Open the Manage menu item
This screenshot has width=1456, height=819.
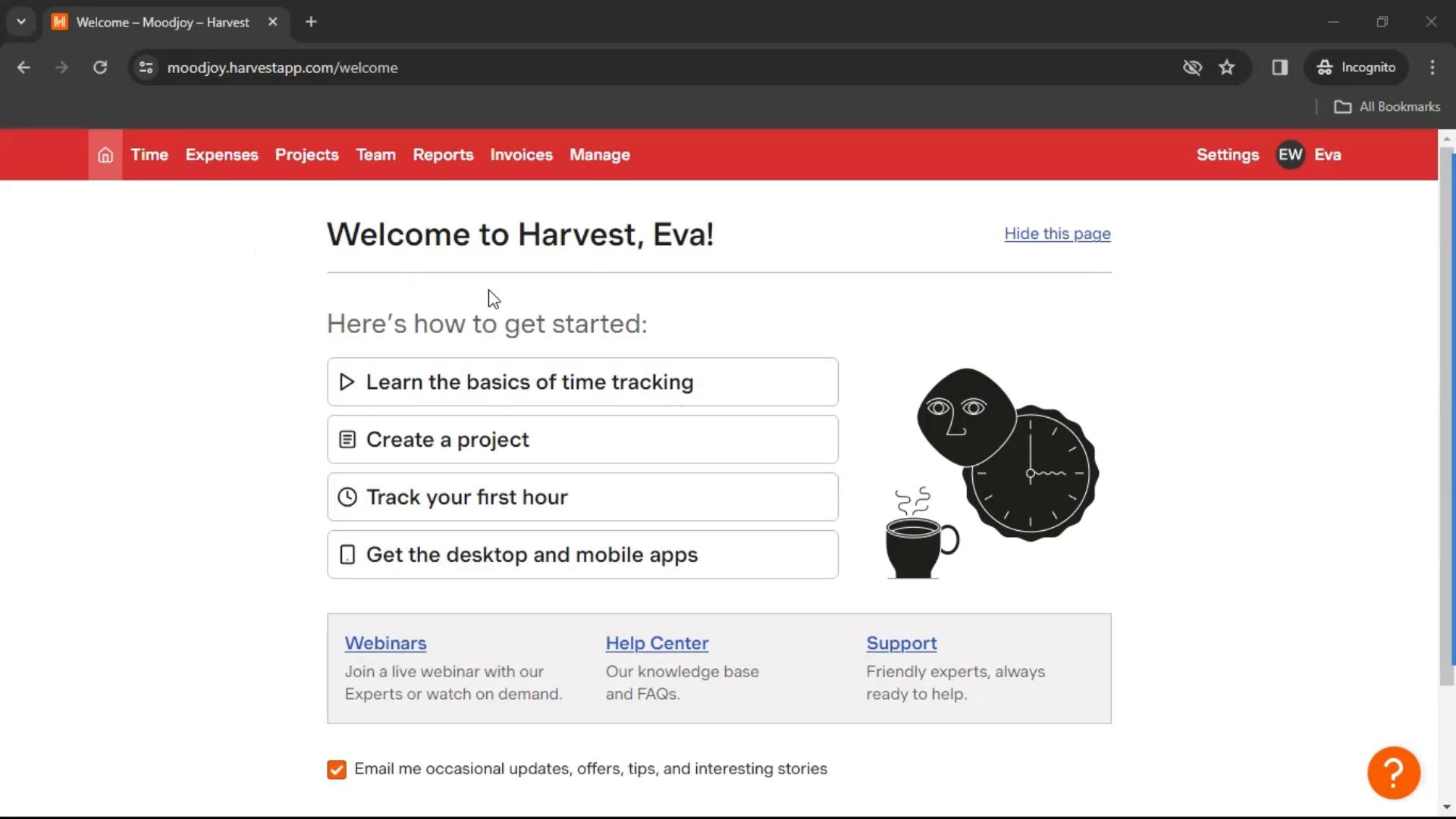coord(600,154)
